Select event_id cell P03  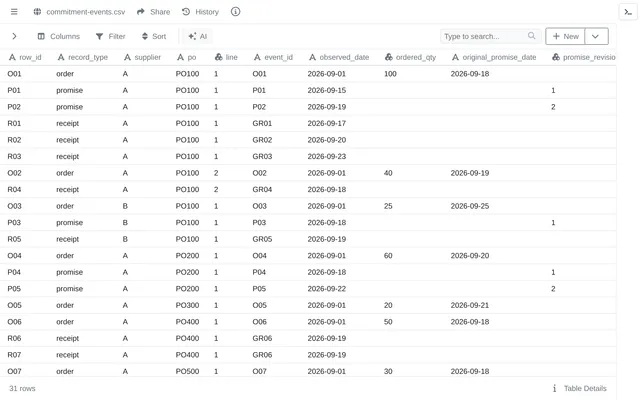[x=259, y=222]
